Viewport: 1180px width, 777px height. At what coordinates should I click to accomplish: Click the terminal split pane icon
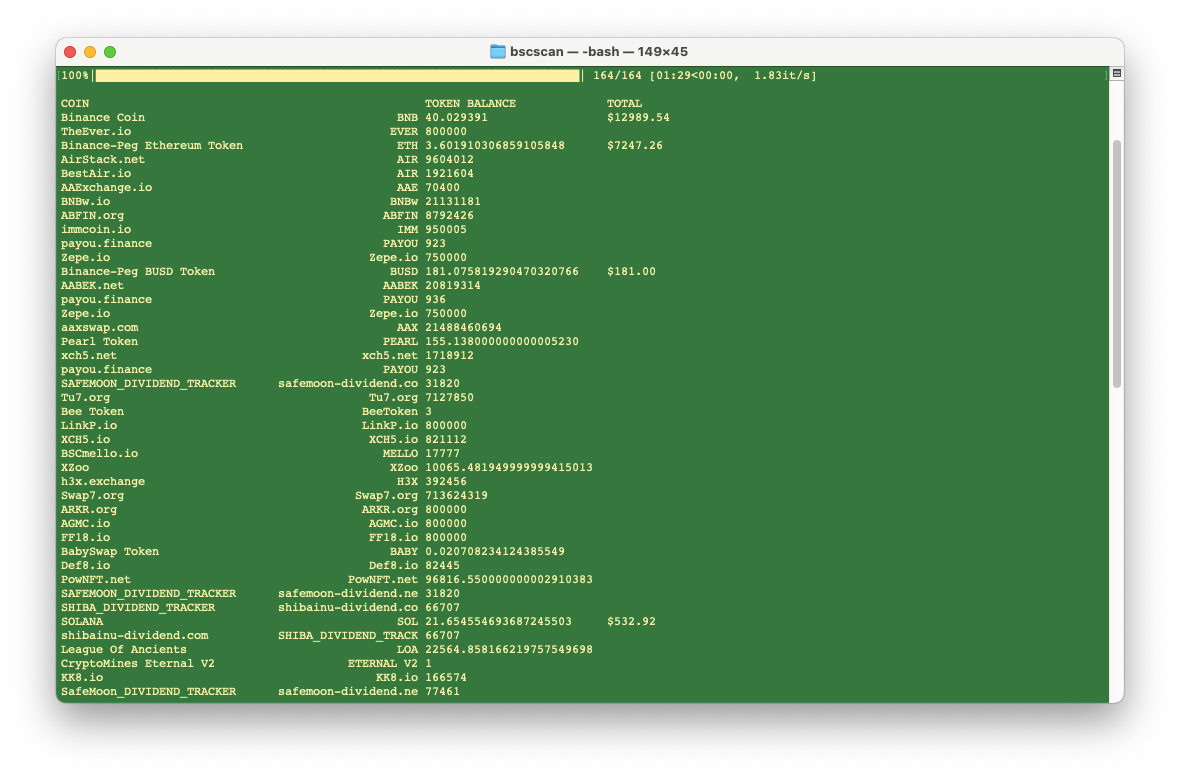pyautogui.click(x=1117, y=74)
